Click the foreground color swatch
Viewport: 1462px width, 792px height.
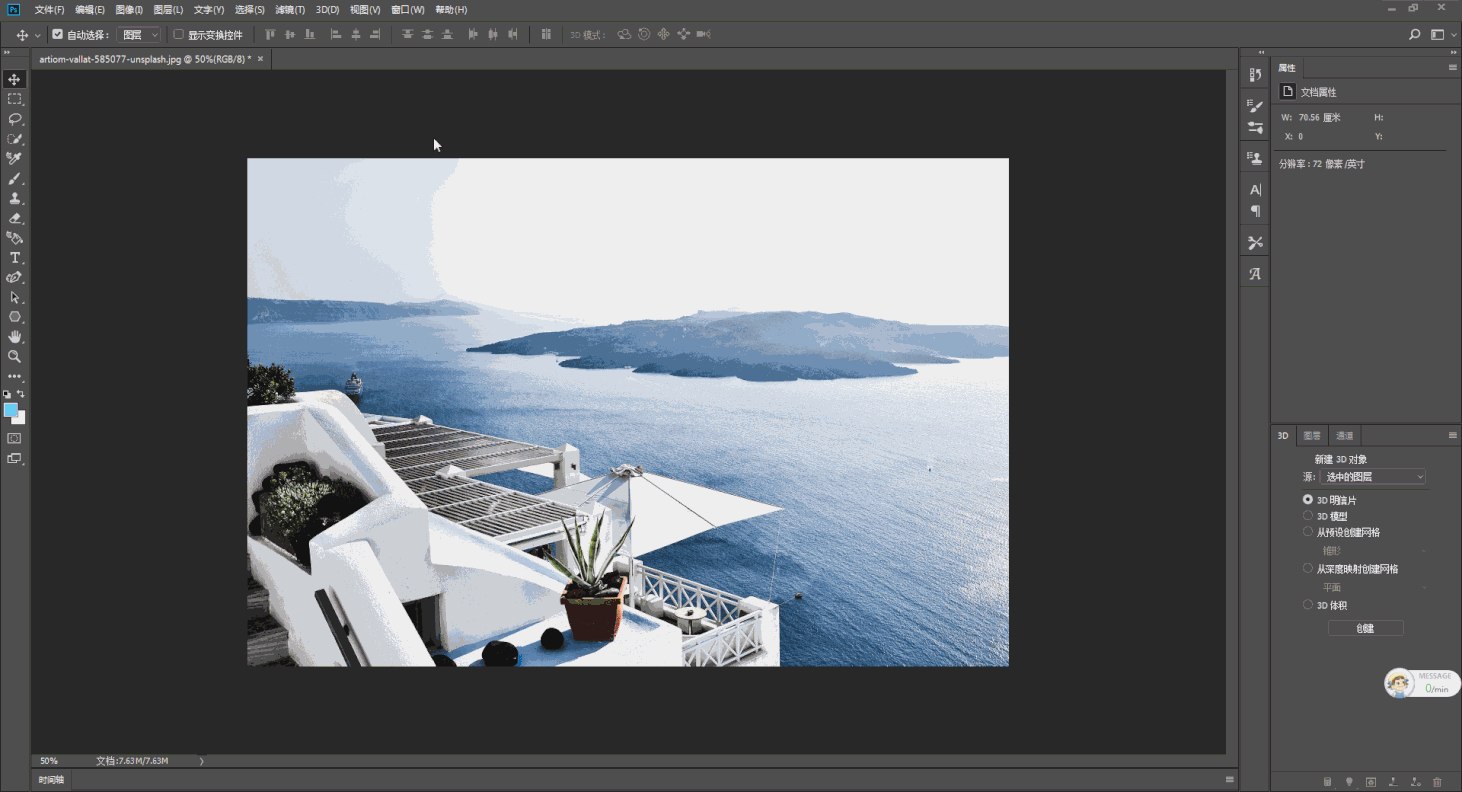click(x=11, y=410)
